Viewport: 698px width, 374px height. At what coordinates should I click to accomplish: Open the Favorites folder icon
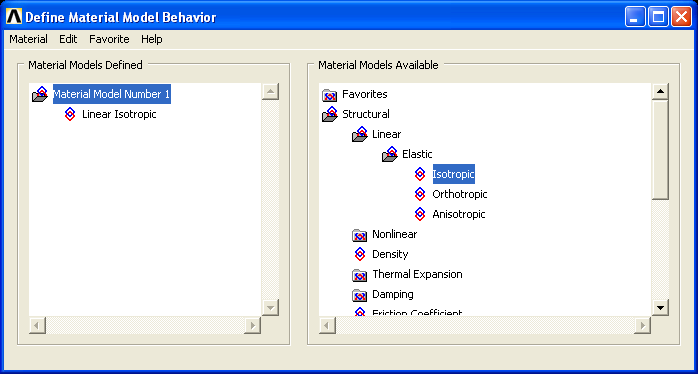tap(329, 95)
